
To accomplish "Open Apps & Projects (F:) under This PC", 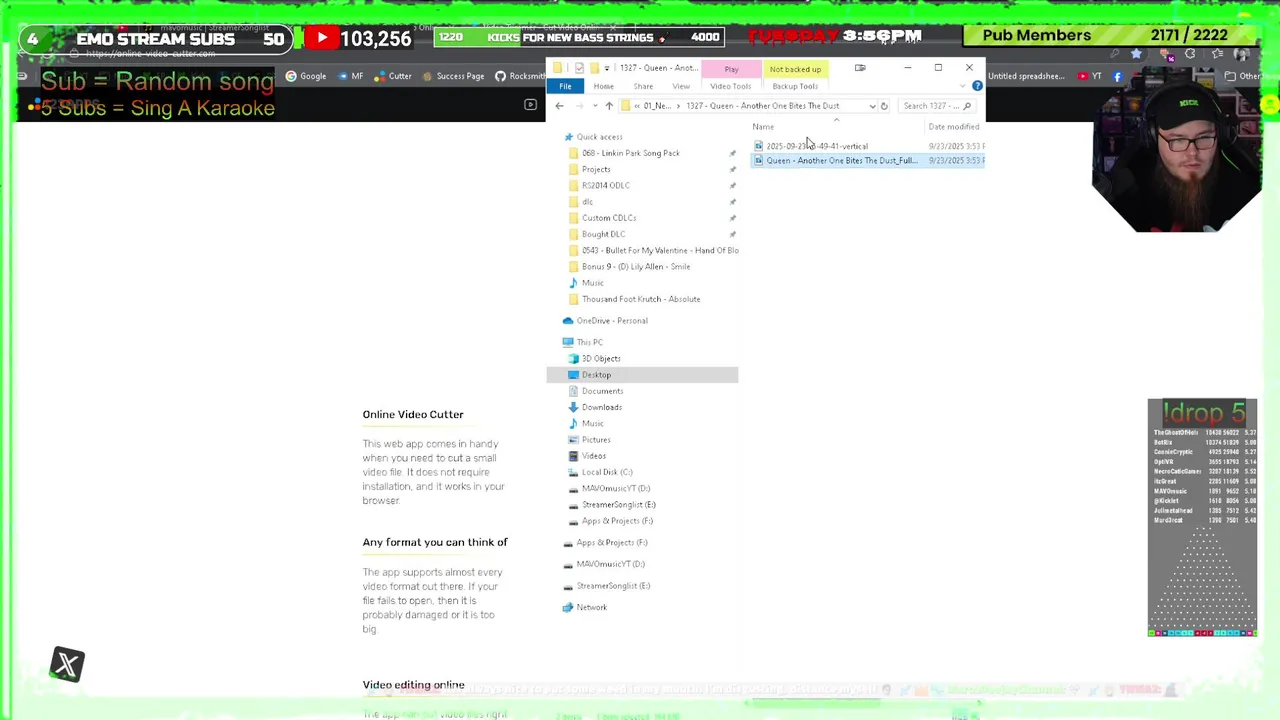I will click(616, 521).
